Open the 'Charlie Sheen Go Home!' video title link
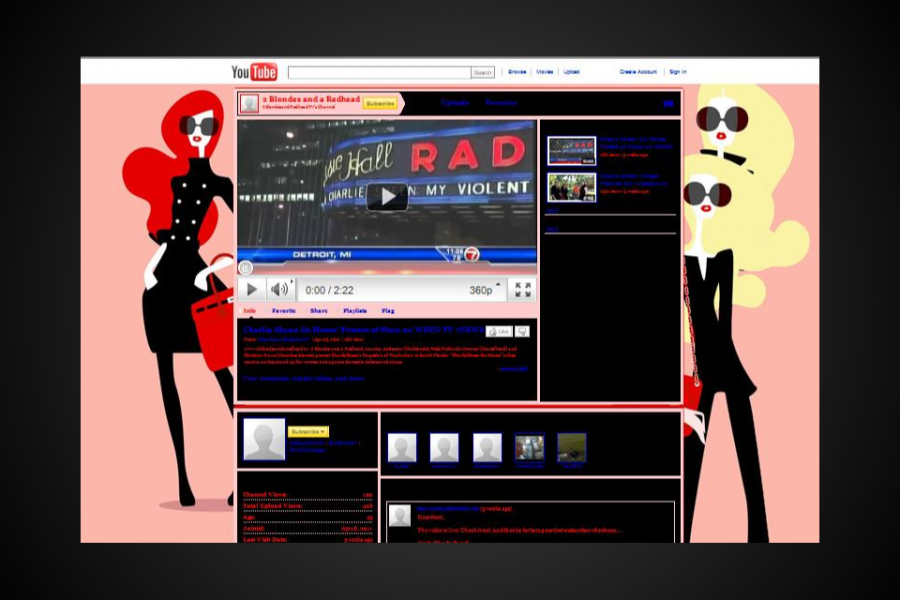The image size is (900, 600). click(364, 330)
